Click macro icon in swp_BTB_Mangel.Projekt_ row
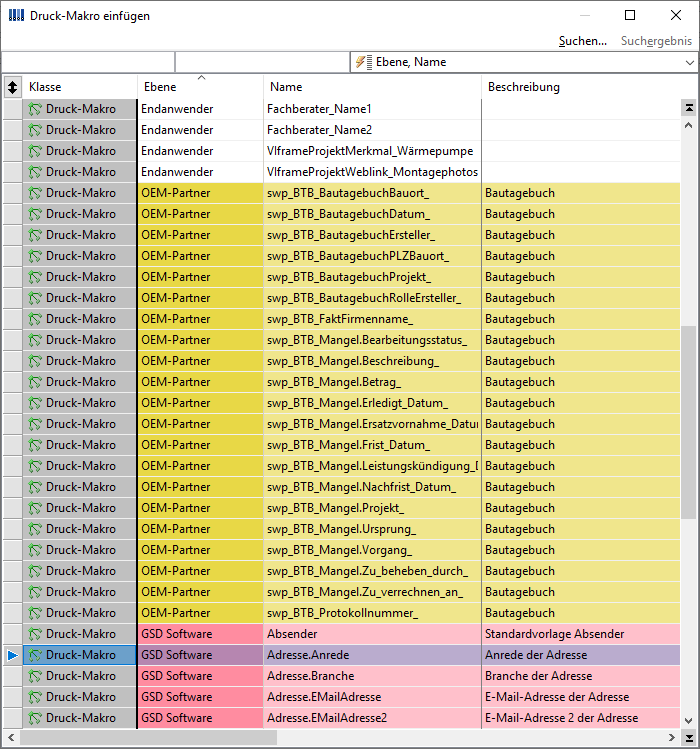700x749 pixels. tap(35, 508)
